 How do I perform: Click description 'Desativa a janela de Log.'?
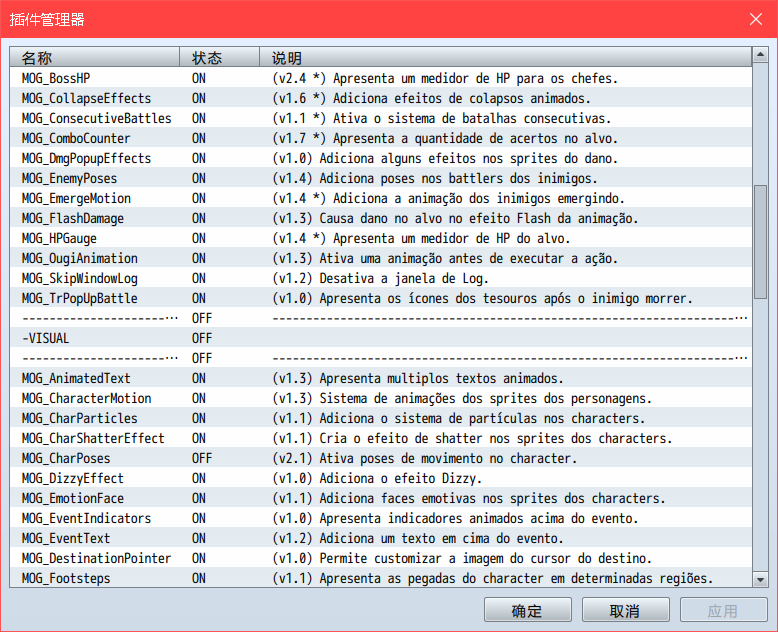(404, 279)
